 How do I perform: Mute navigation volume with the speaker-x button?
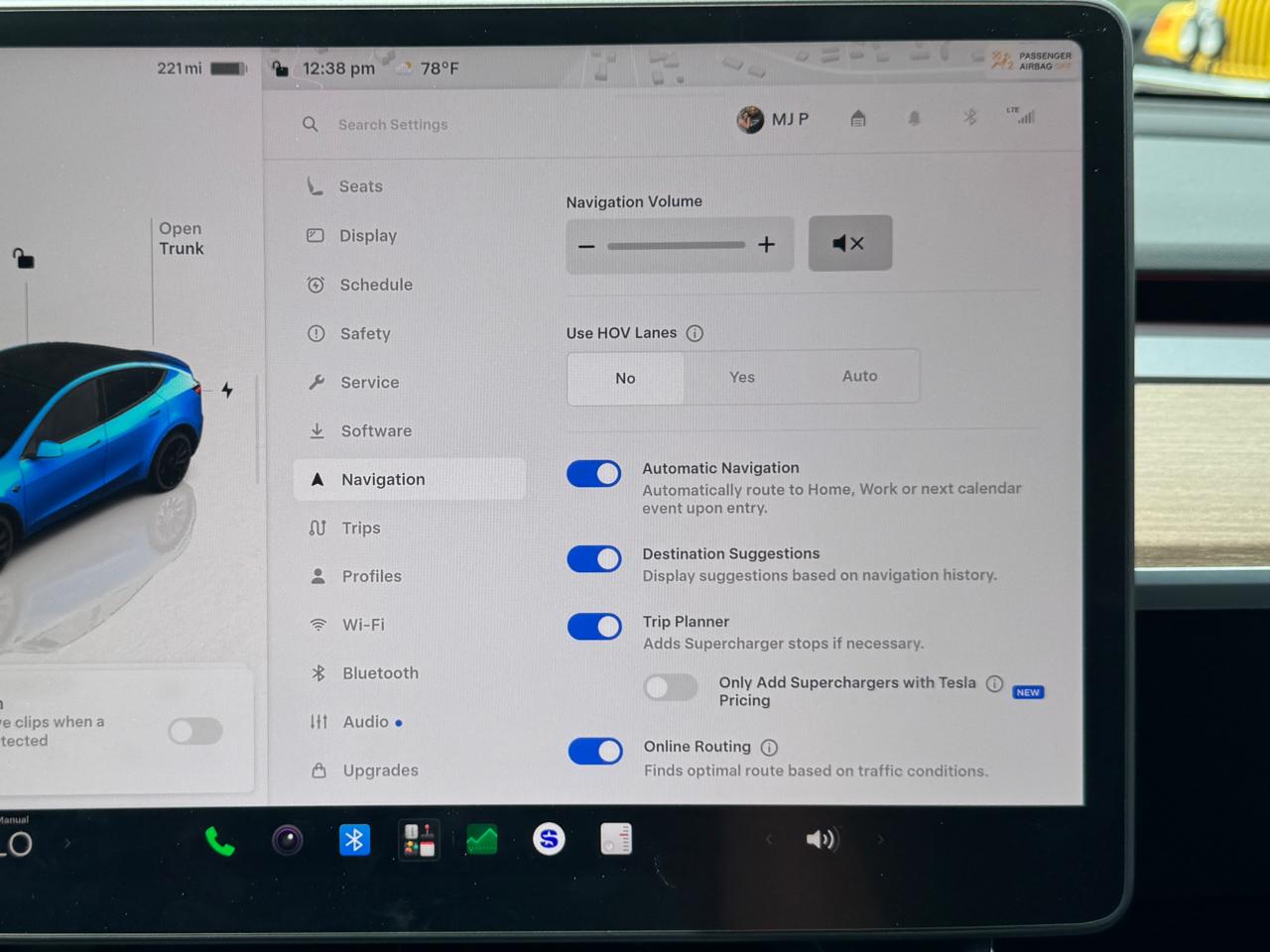tap(850, 243)
